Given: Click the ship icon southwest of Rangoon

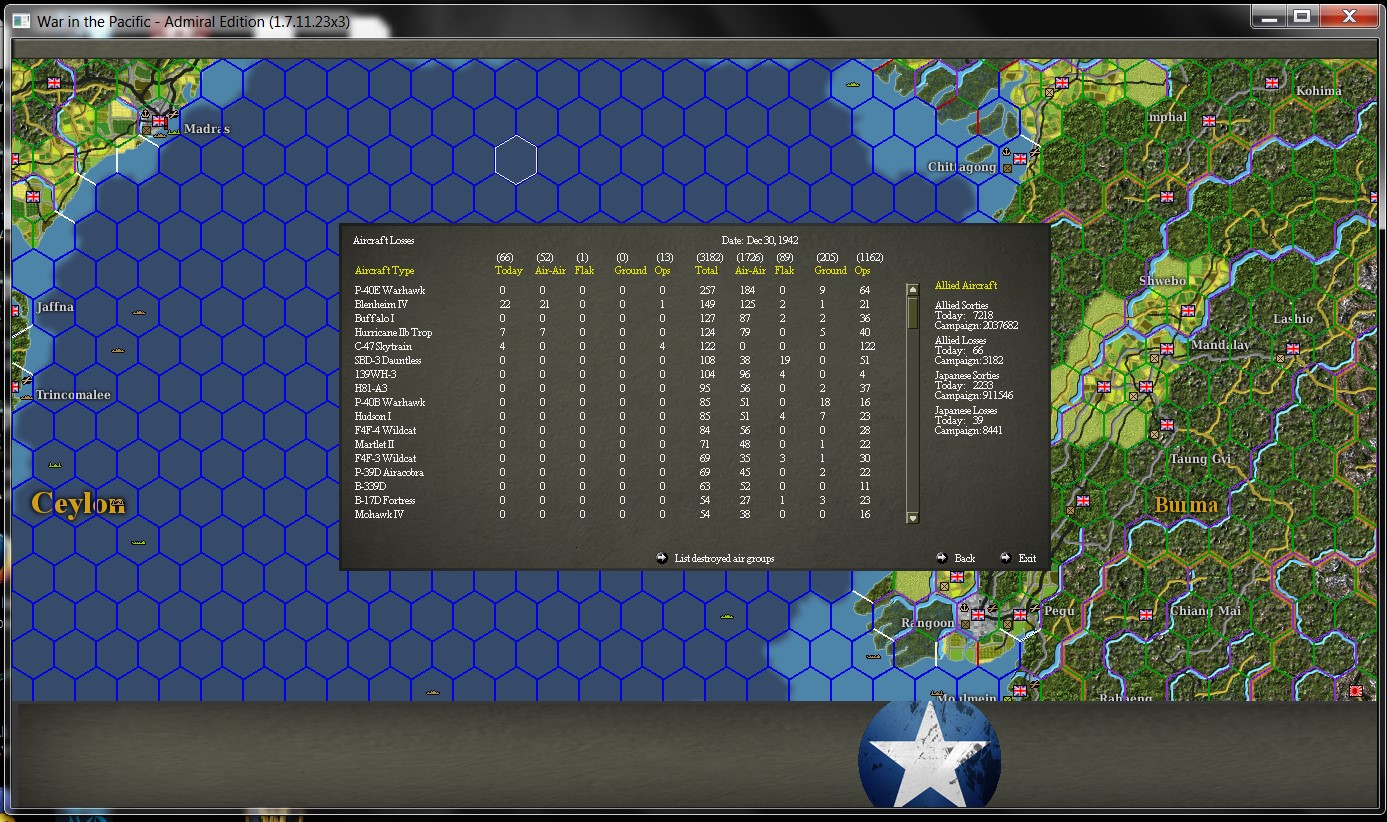Looking at the screenshot, I should [x=873, y=658].
